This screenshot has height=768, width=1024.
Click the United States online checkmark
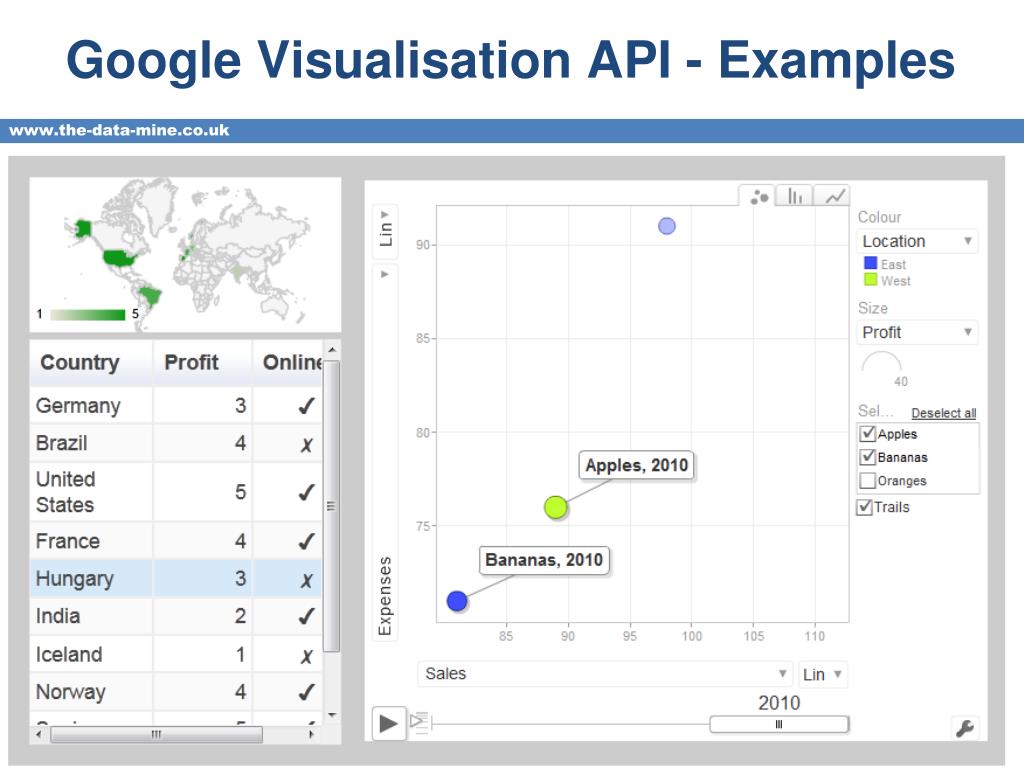click(306, 492)
